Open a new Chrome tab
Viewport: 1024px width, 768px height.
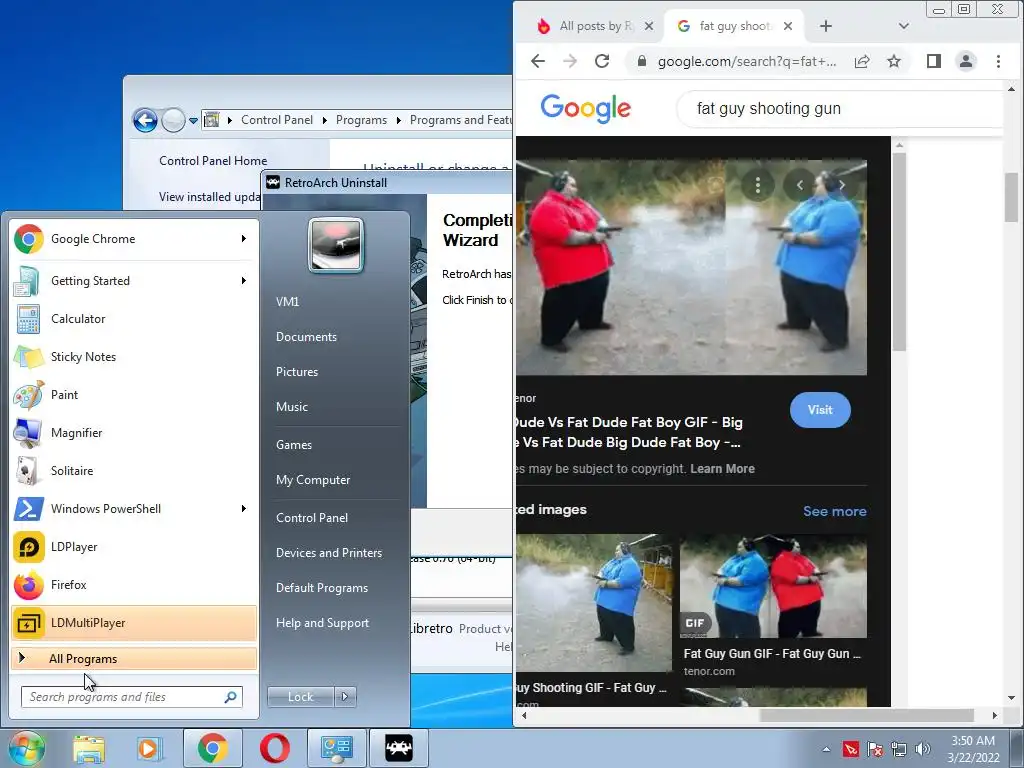pos(825,26)
